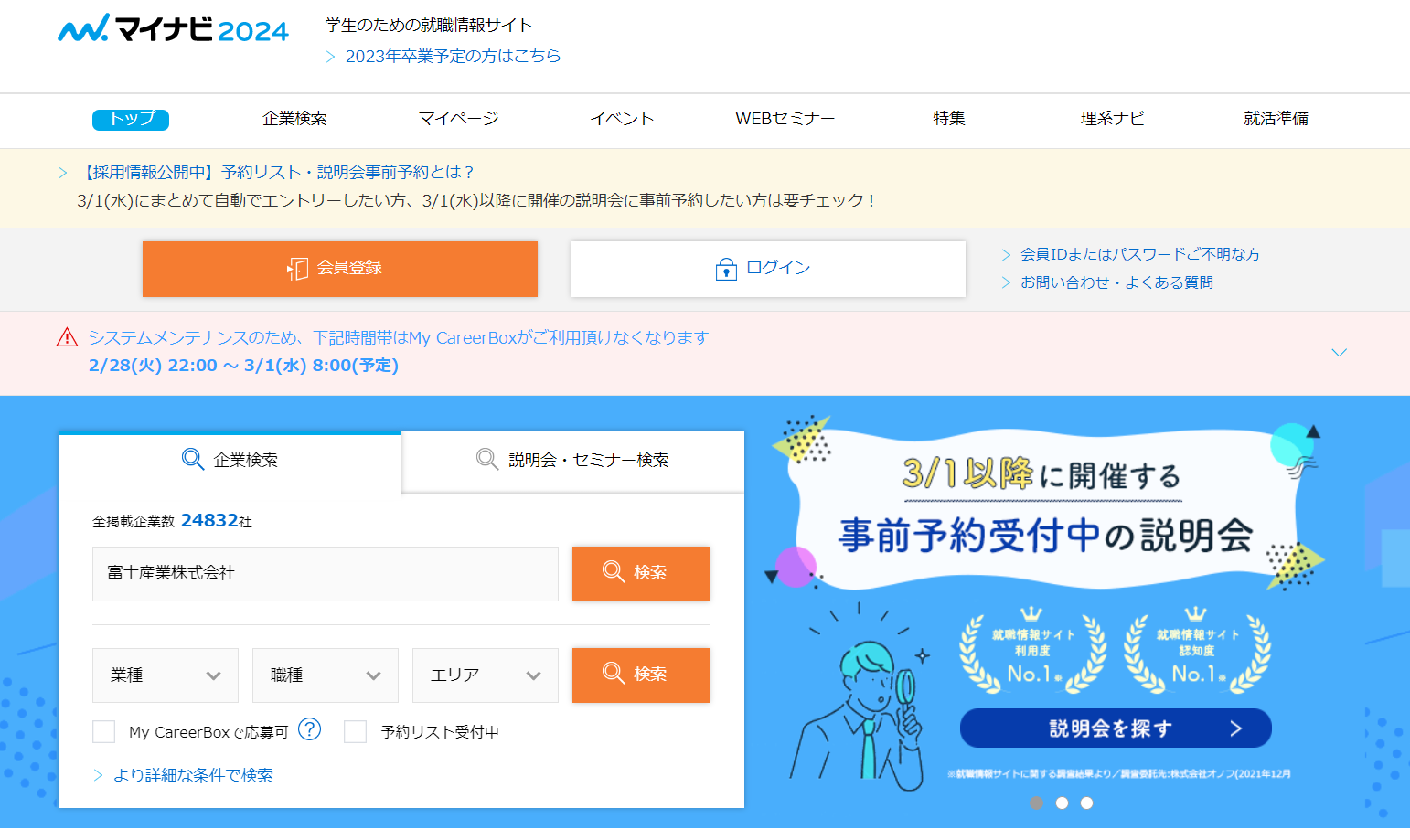Select the トップ navigation item
1410x840 pixels.
pyautogui.click(x=131, y=119)
